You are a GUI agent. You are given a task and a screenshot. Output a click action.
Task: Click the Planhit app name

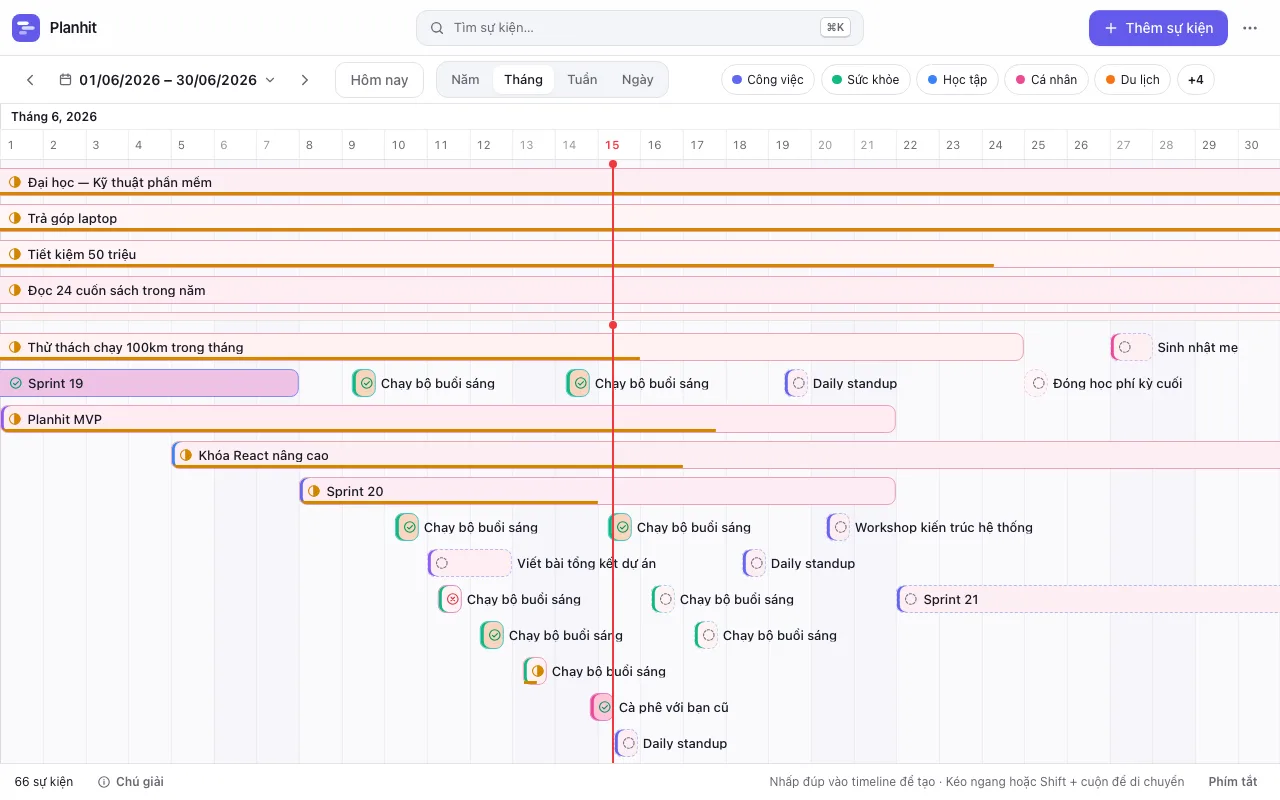tap(73, 28)
